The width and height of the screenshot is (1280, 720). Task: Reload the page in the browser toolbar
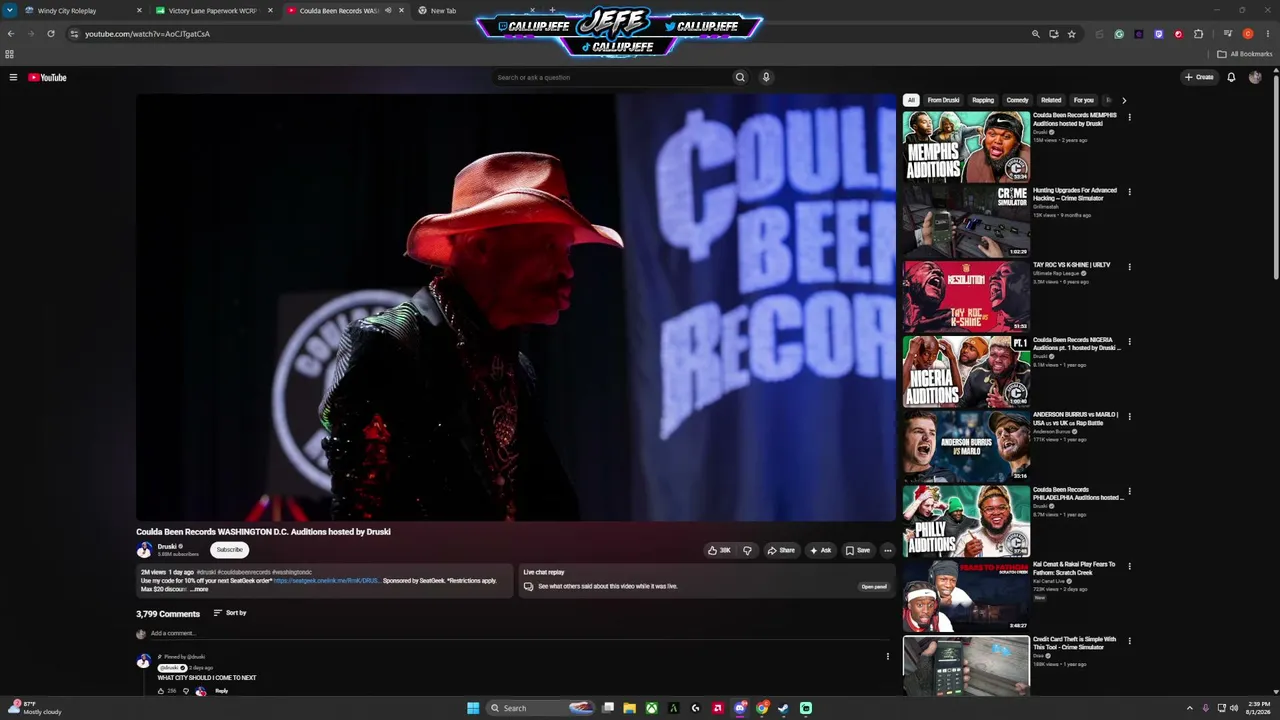(x=51, y=34)
